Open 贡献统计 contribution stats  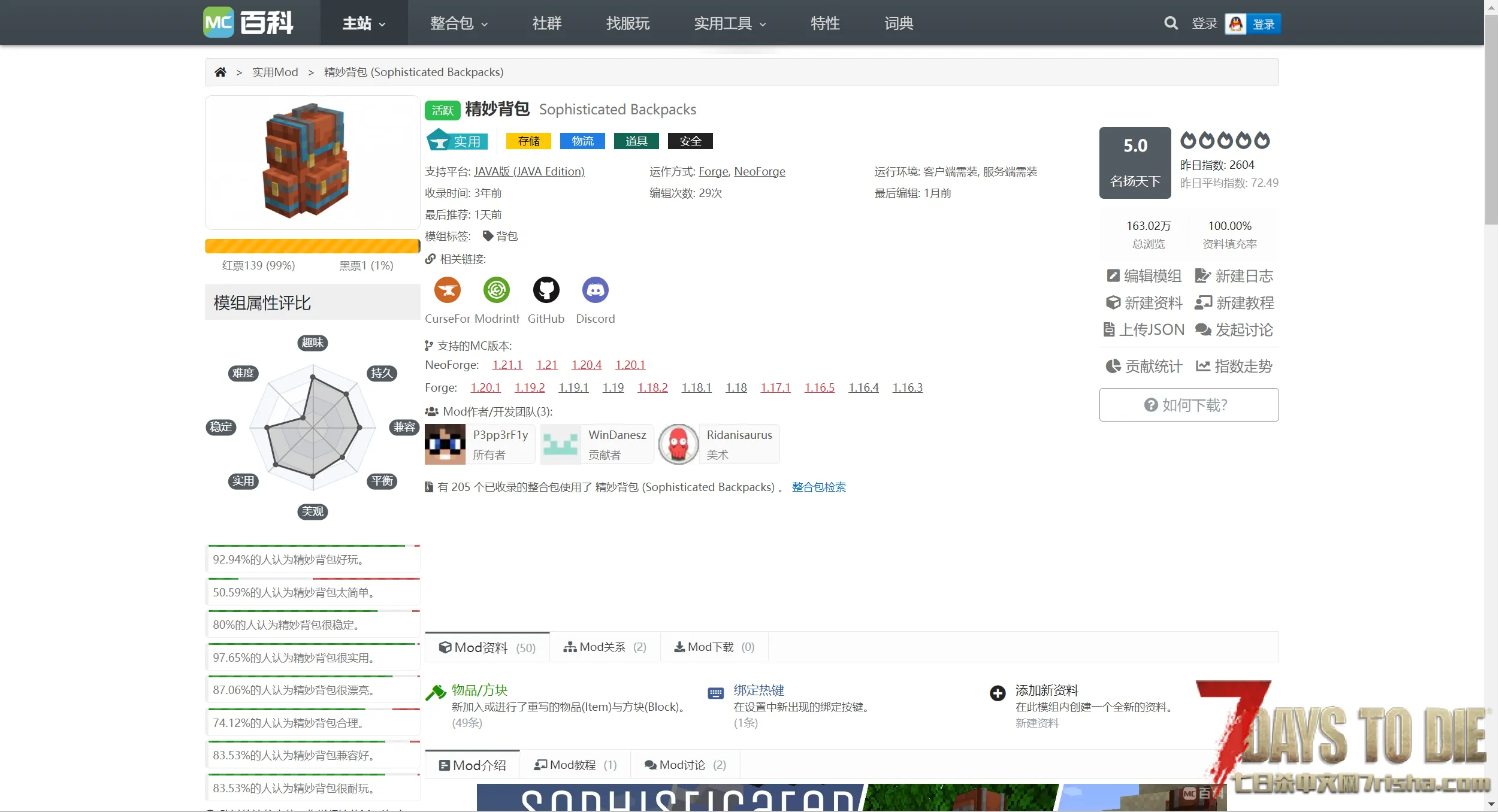tap(1144, 366)
